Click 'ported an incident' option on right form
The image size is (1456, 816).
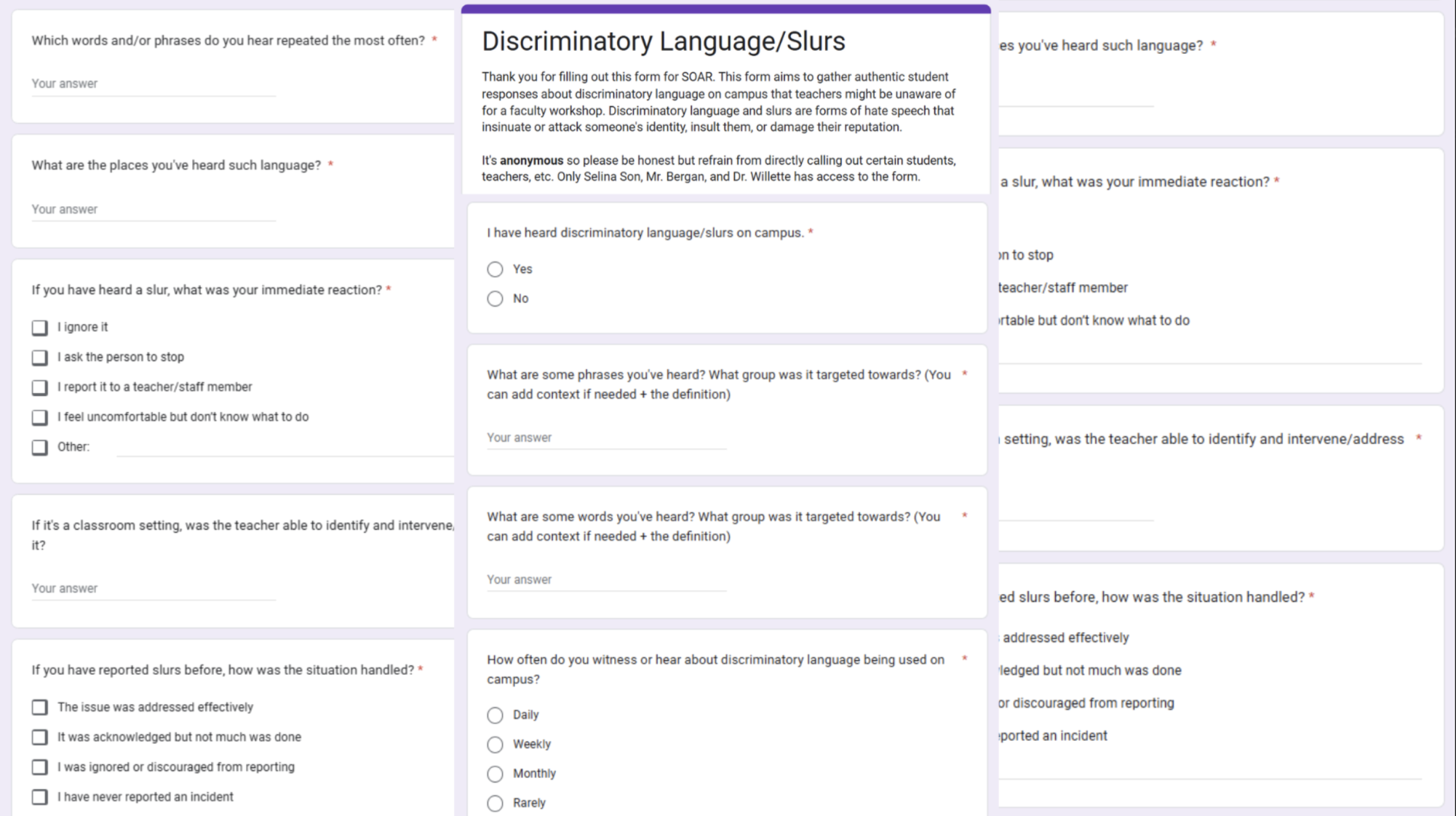[x=1053, y=736]
